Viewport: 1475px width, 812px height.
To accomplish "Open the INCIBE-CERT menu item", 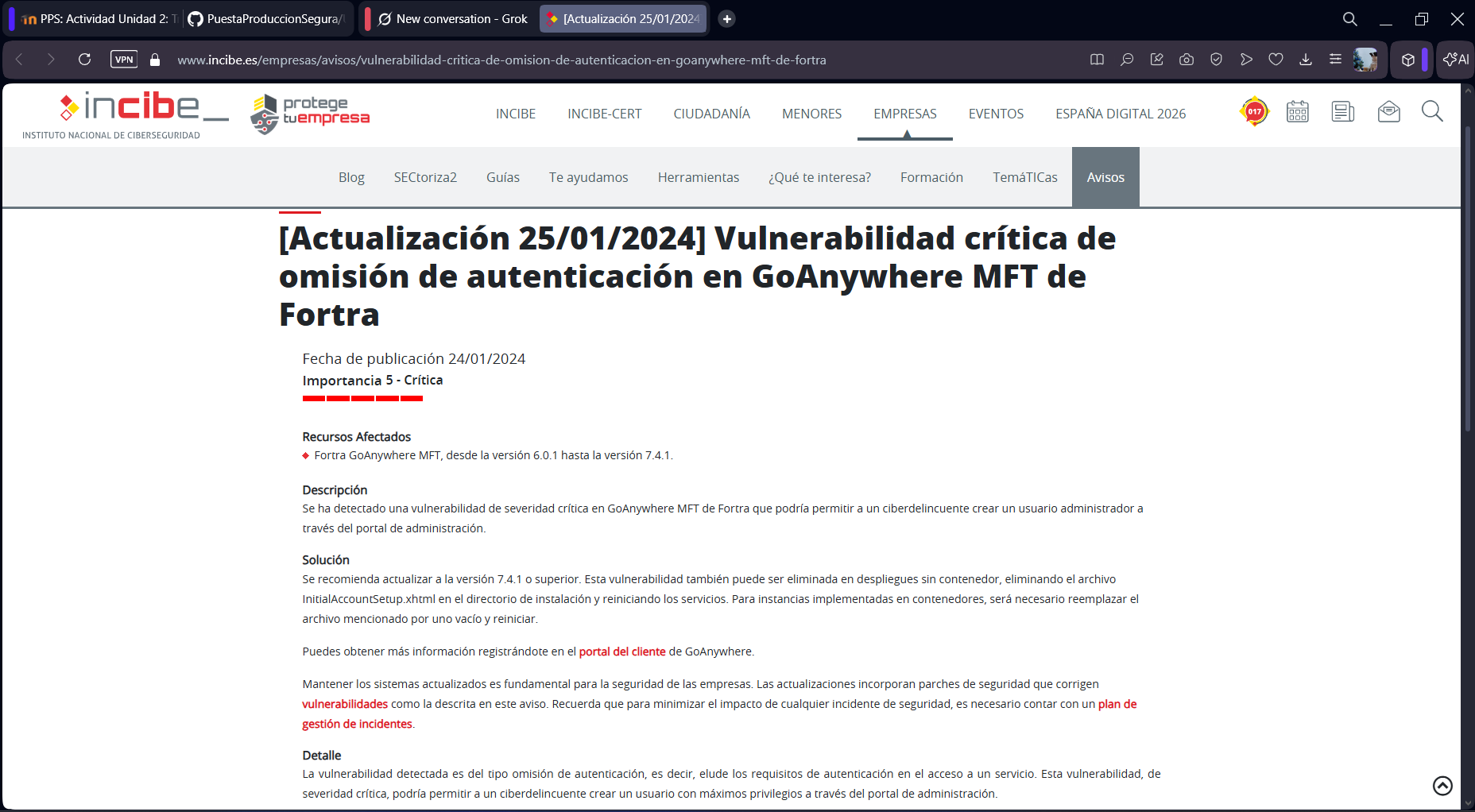I will click(605, 114).
